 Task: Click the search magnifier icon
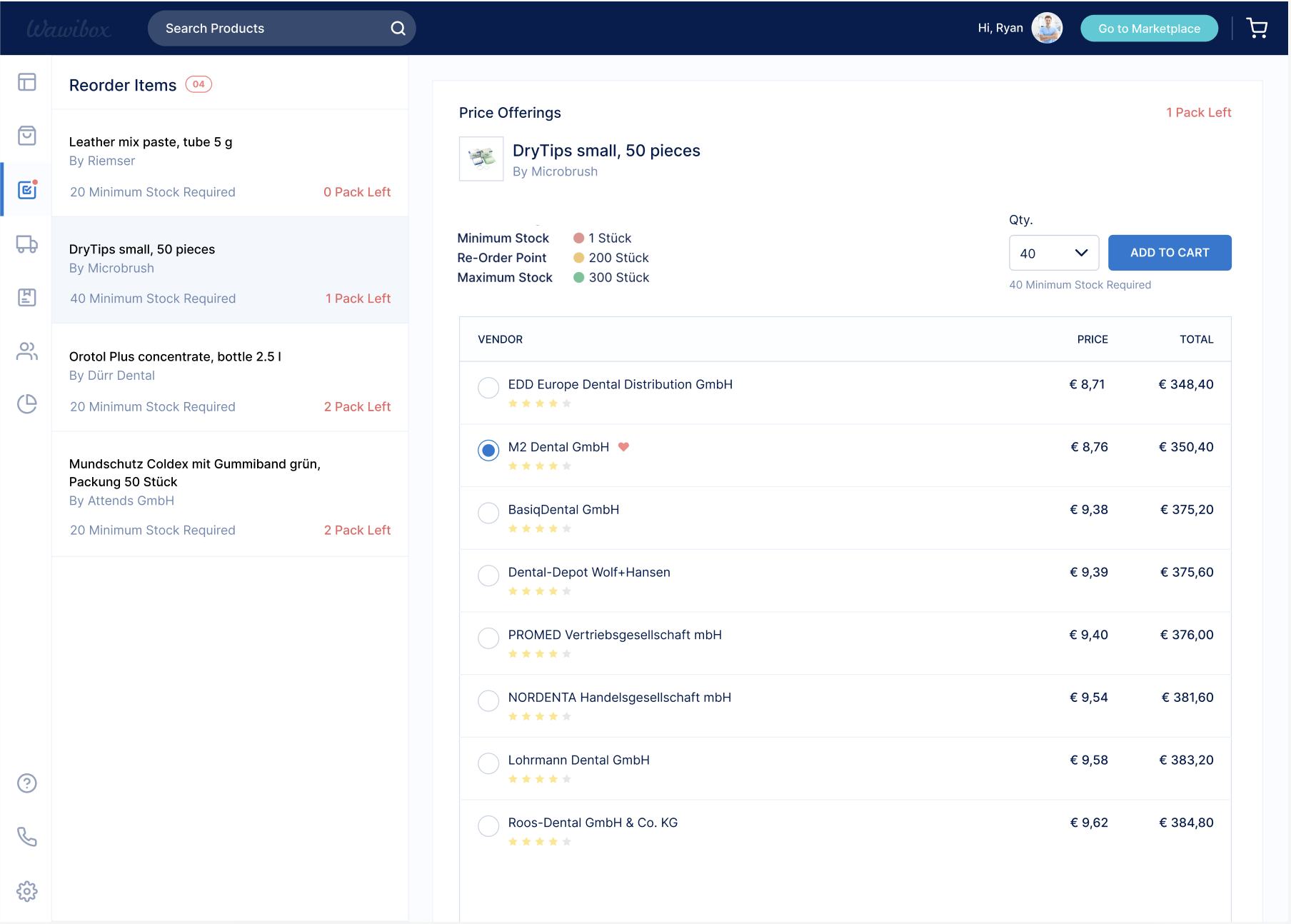point(398,29)
